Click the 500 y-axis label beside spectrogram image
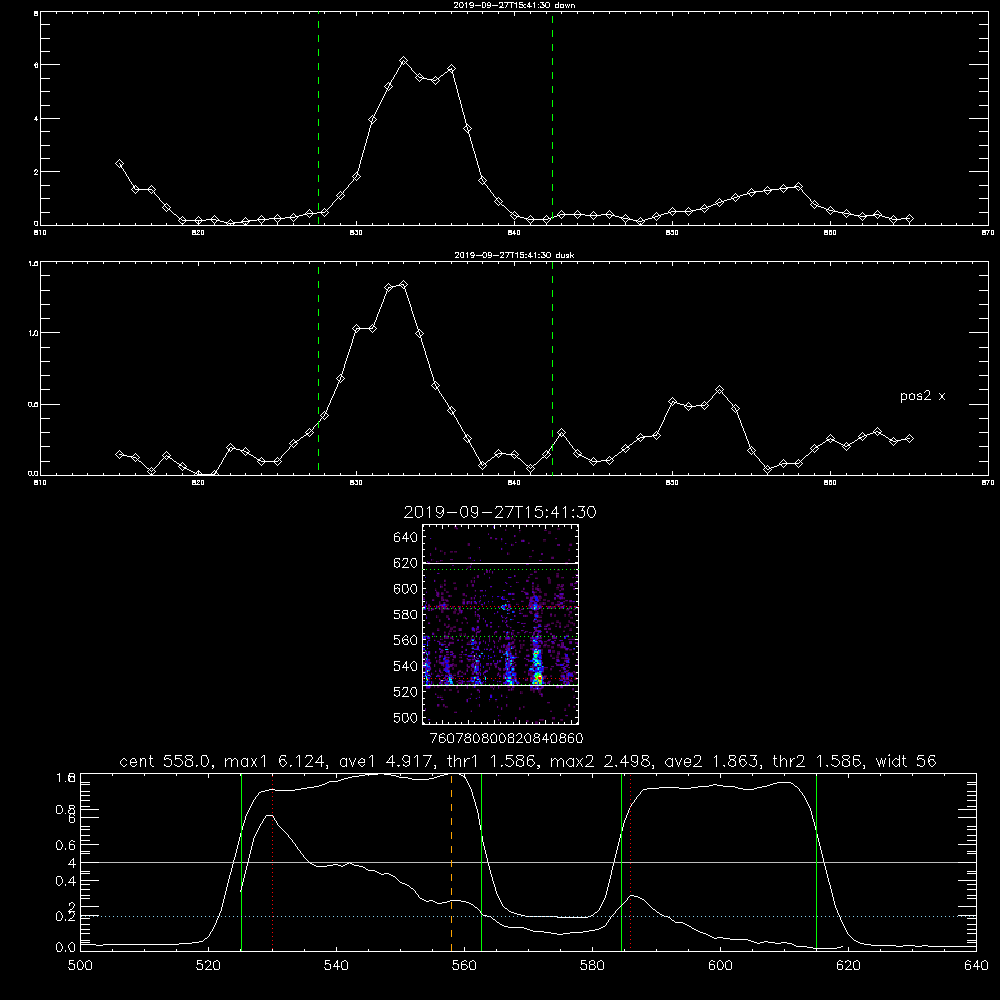Screen dimensions: 1000x1000 coord(406,717)
